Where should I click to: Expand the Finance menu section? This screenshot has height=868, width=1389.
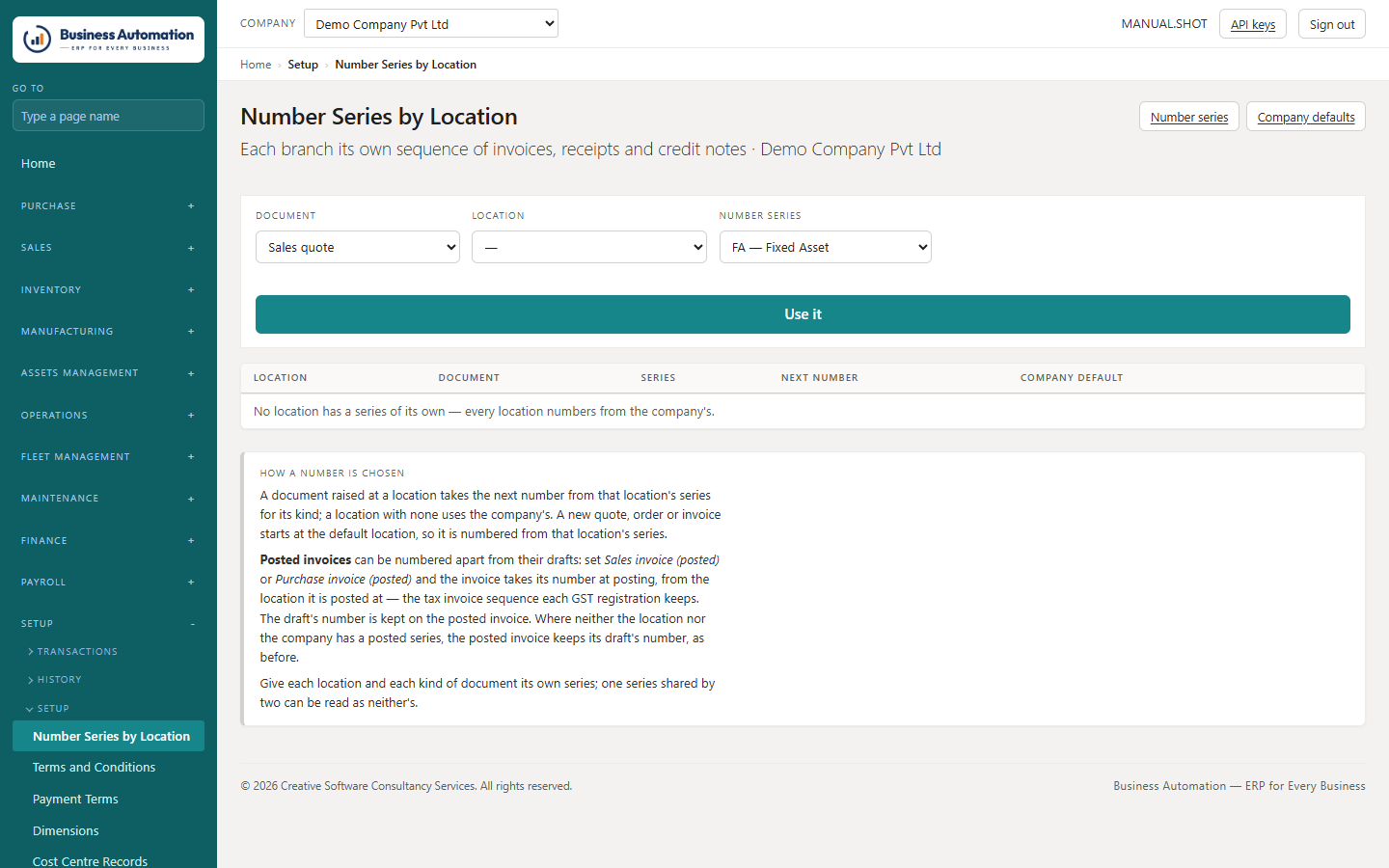point(108,540)
